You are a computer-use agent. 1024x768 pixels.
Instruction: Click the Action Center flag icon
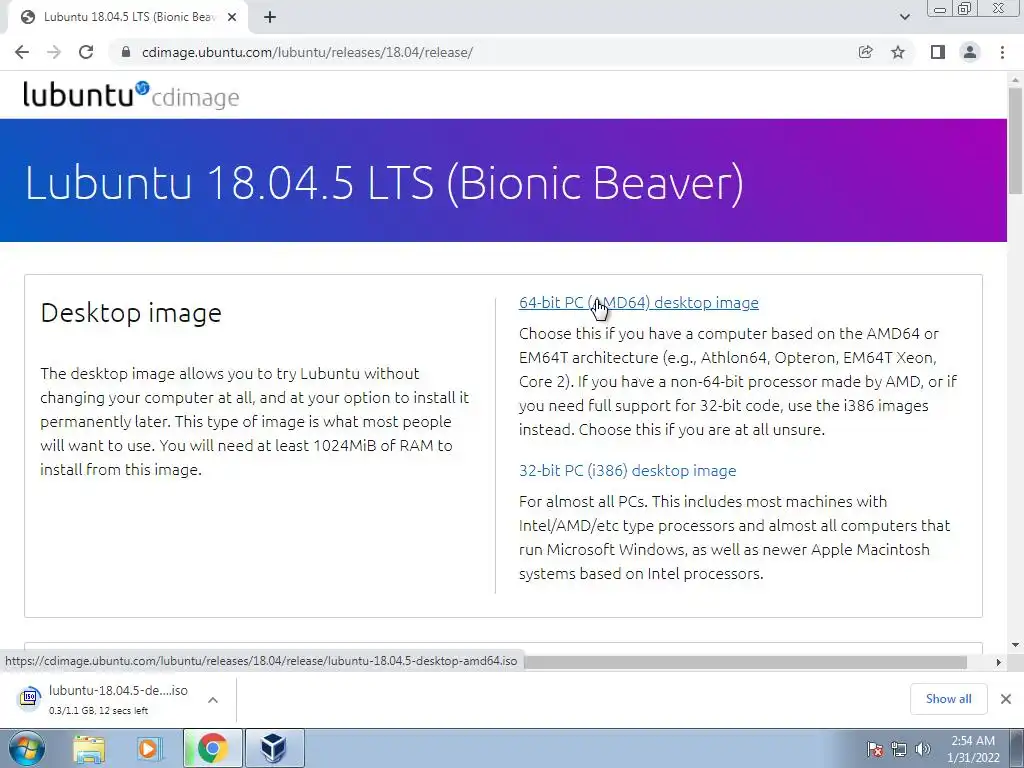(x=875, y=749)
